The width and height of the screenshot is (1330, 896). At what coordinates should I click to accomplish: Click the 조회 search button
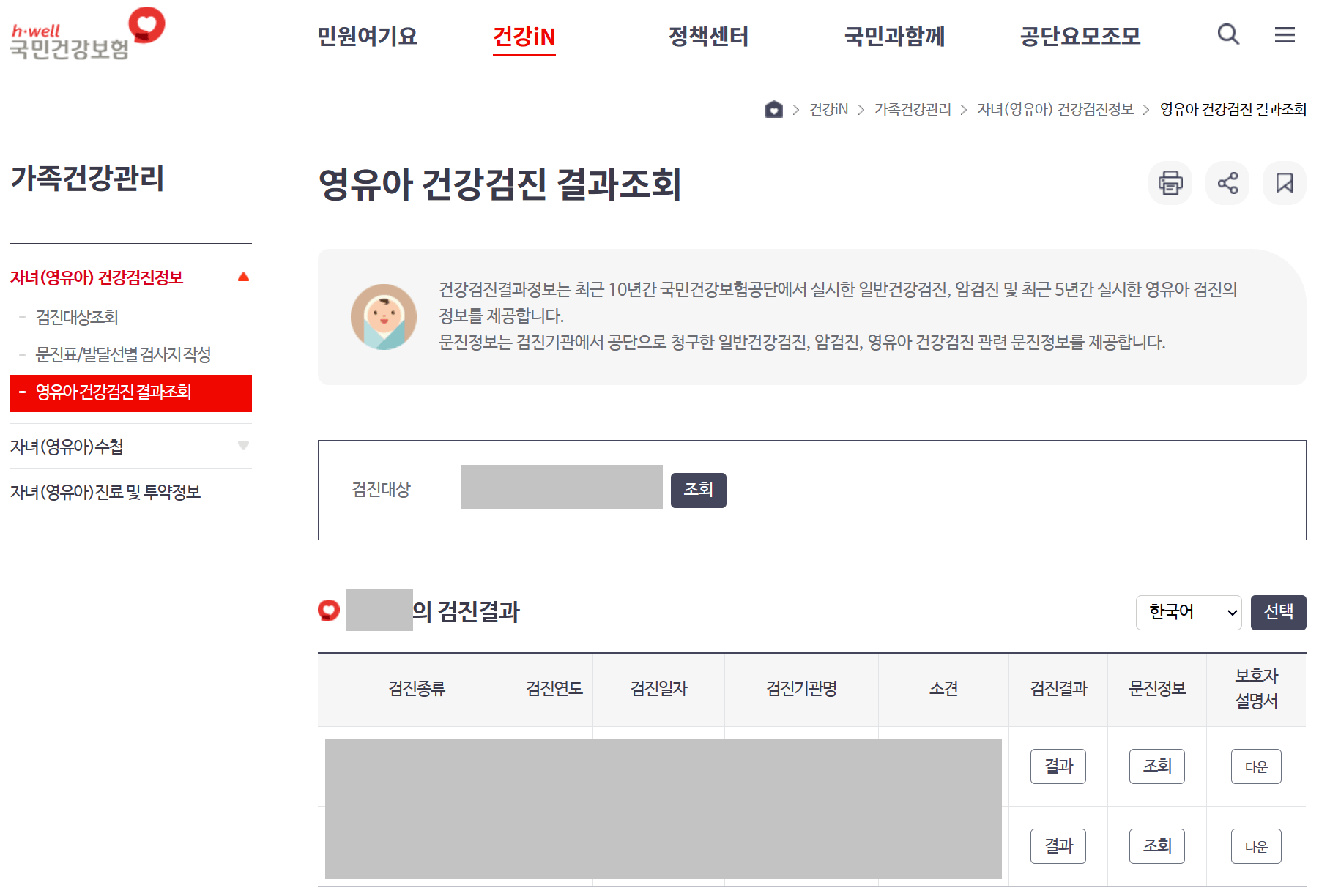pos(697,490)
